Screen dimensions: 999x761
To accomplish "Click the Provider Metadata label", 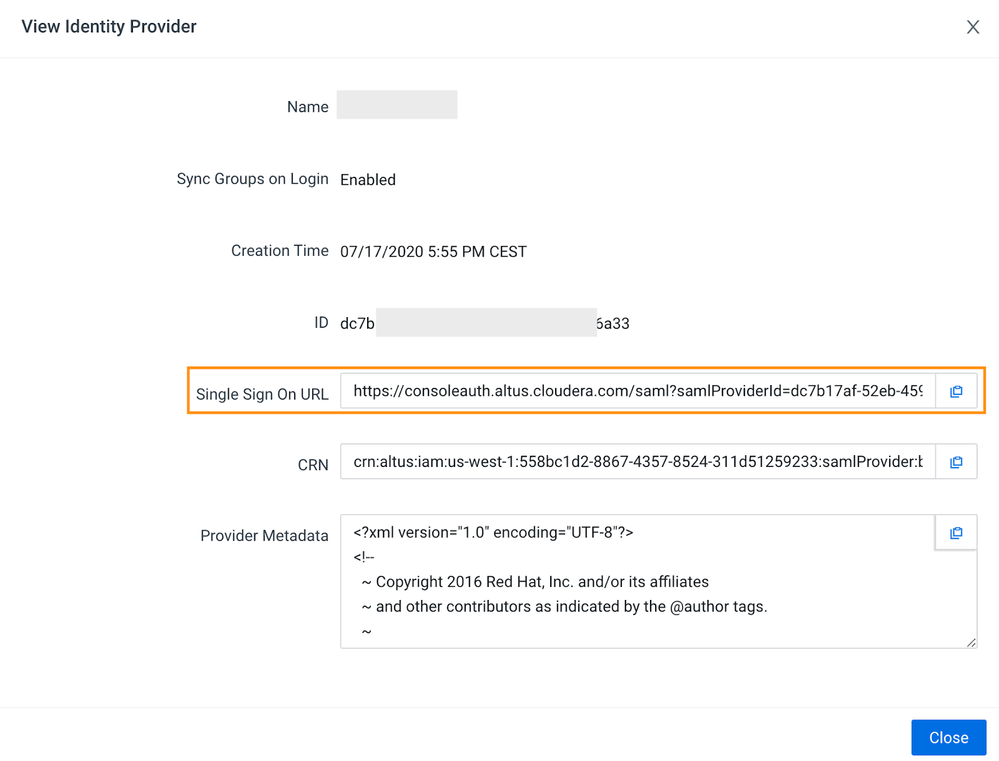I will [264, 536].
